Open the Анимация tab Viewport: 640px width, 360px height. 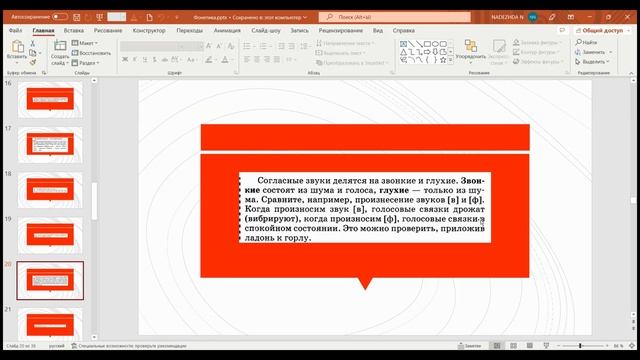(227, 31)
